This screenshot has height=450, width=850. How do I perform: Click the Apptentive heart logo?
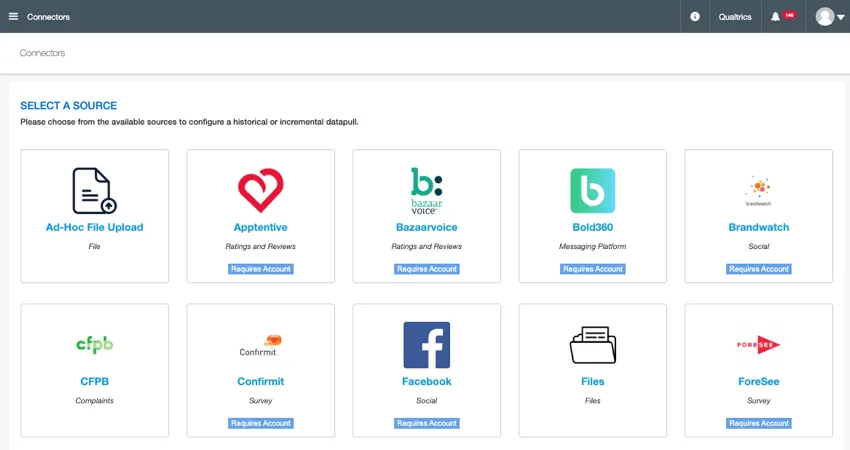260,190
